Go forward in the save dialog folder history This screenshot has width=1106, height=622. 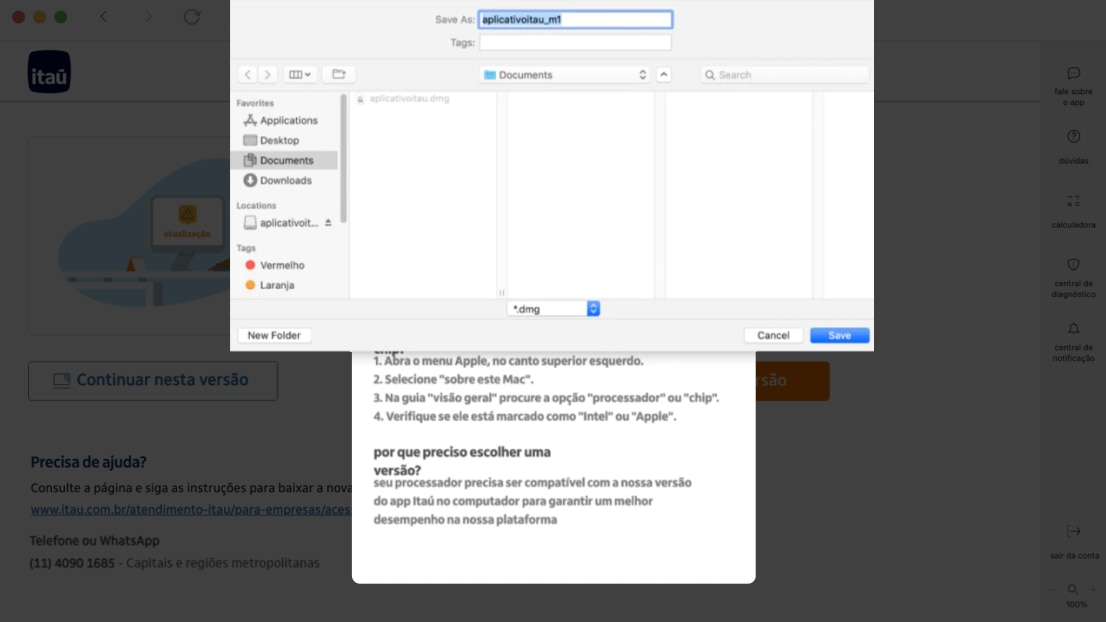pos(267,75)
